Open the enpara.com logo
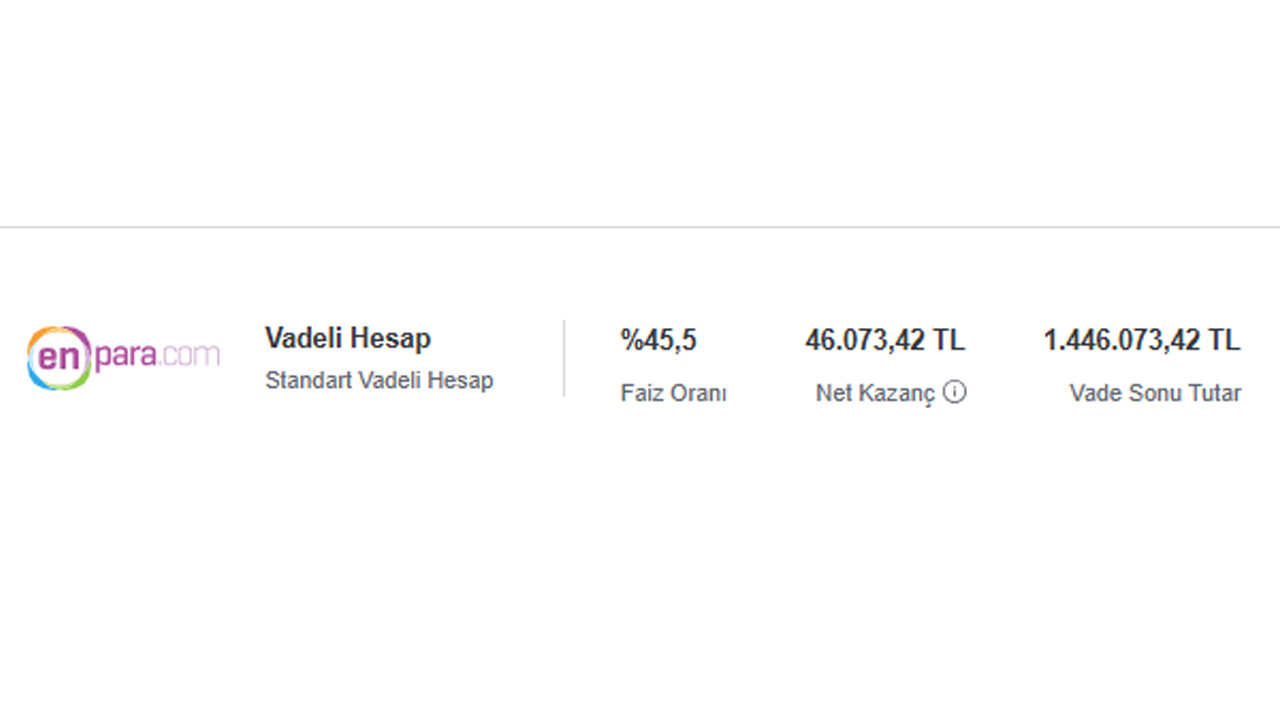The image size is (1280, 720). coord(123,357)
